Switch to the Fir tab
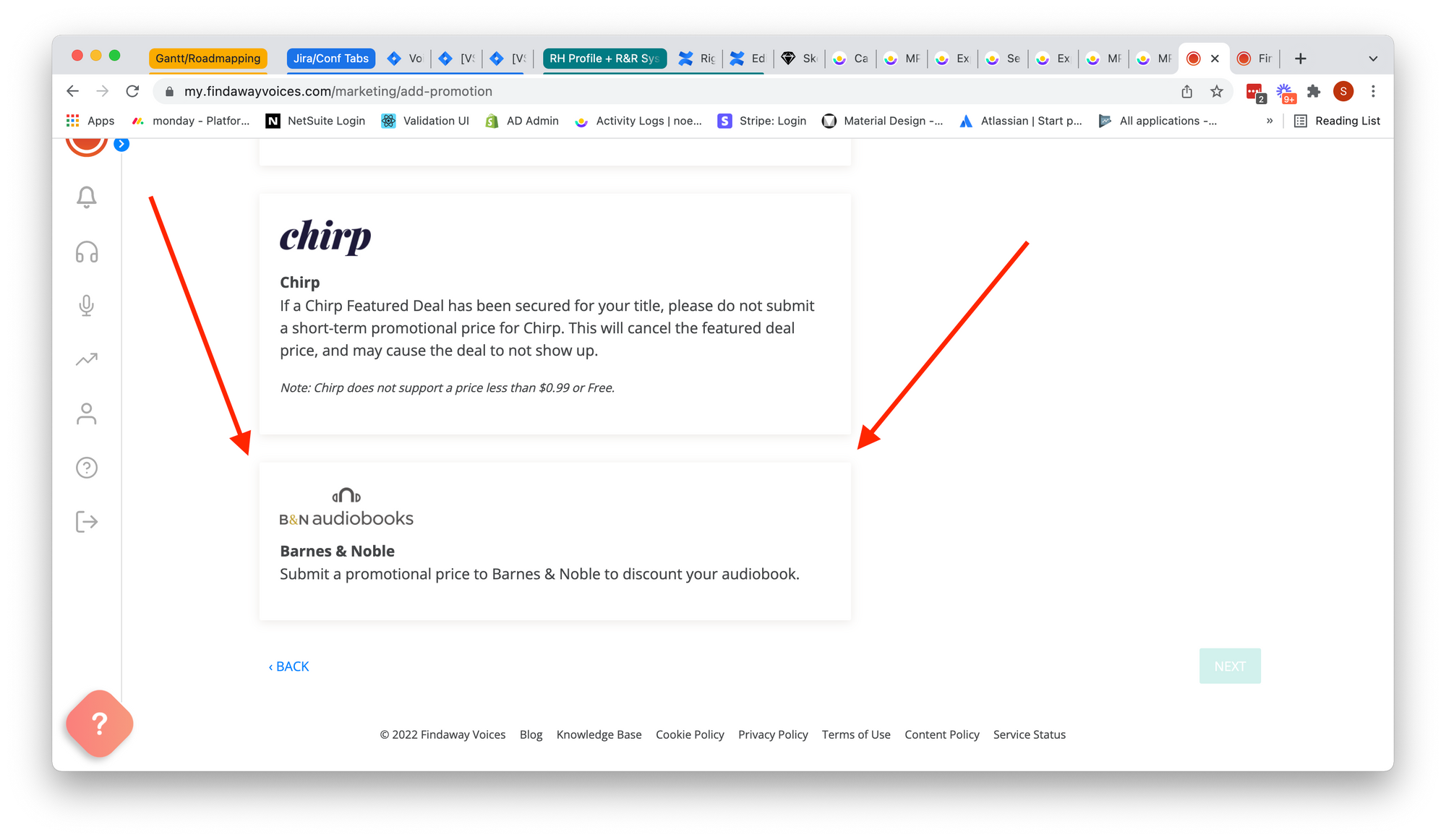Viewport: 1446px width, 840px height. coord(1254,59)
